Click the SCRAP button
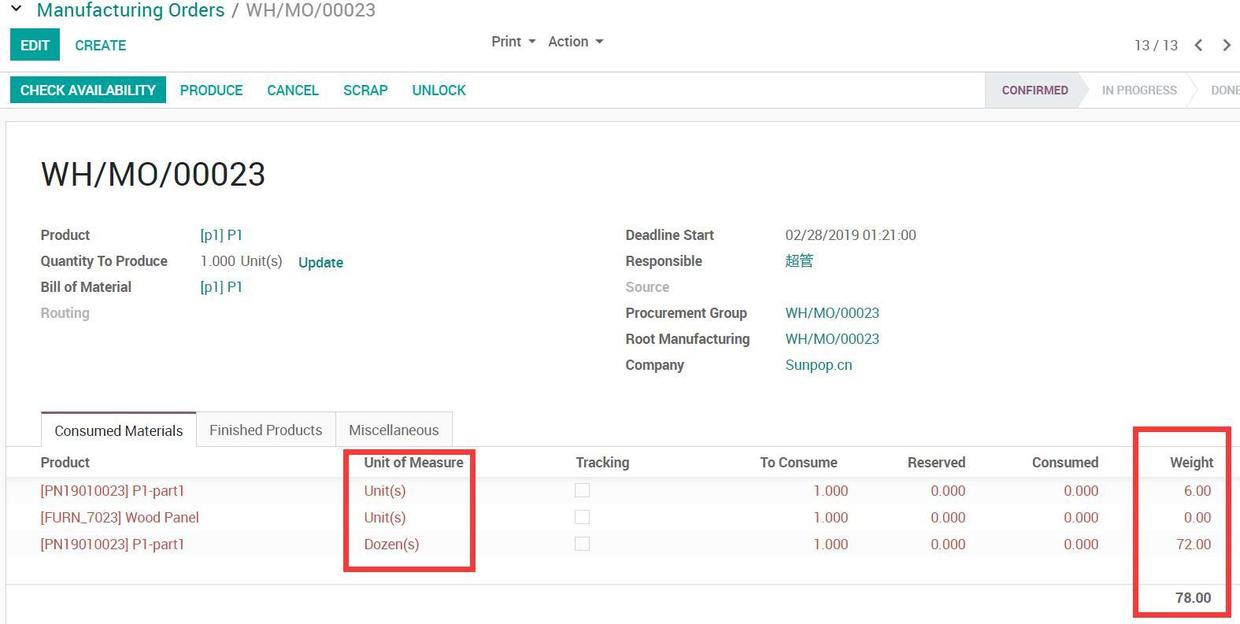 tap(365, 90)
